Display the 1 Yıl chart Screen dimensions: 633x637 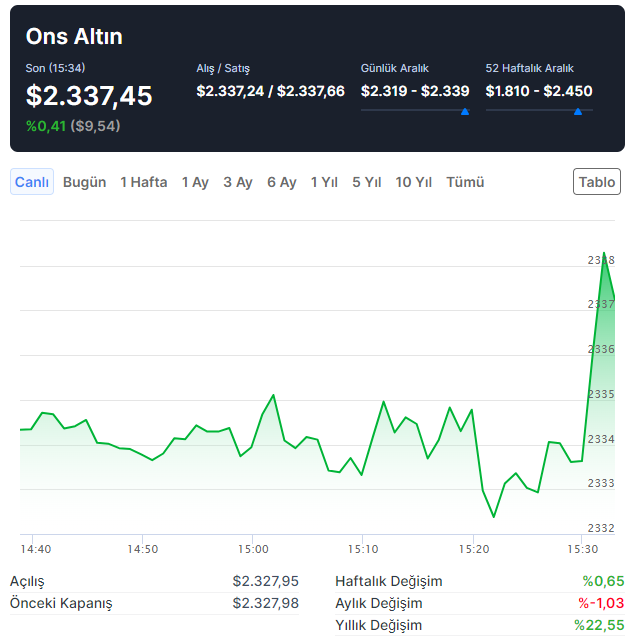pos(324,182)
